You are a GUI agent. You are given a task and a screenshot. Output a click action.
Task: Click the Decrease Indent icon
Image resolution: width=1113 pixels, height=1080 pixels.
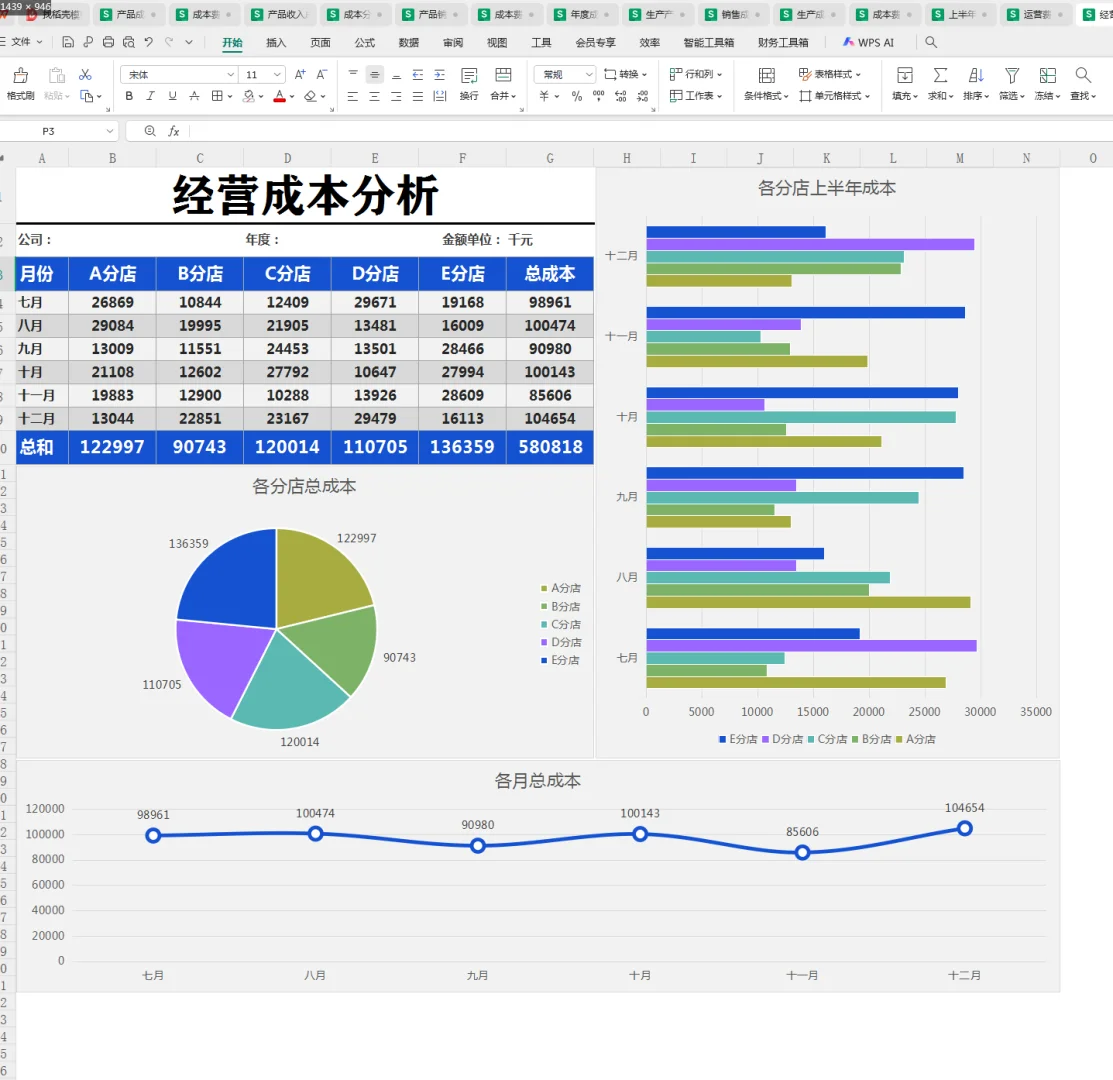coord(417,75)
